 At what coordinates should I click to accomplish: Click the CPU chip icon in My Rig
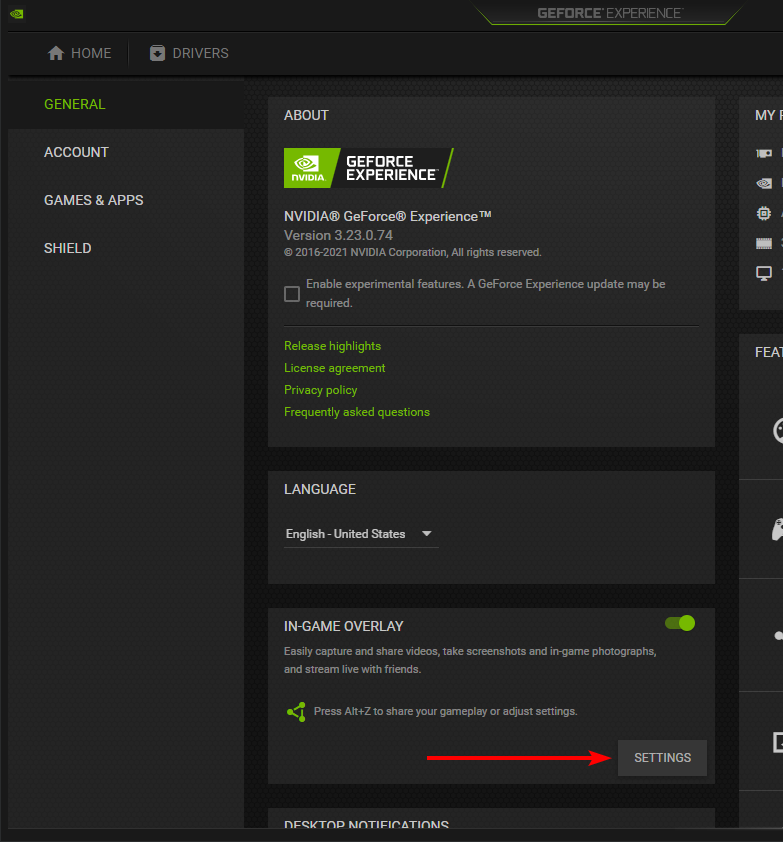tap(764, 214)
